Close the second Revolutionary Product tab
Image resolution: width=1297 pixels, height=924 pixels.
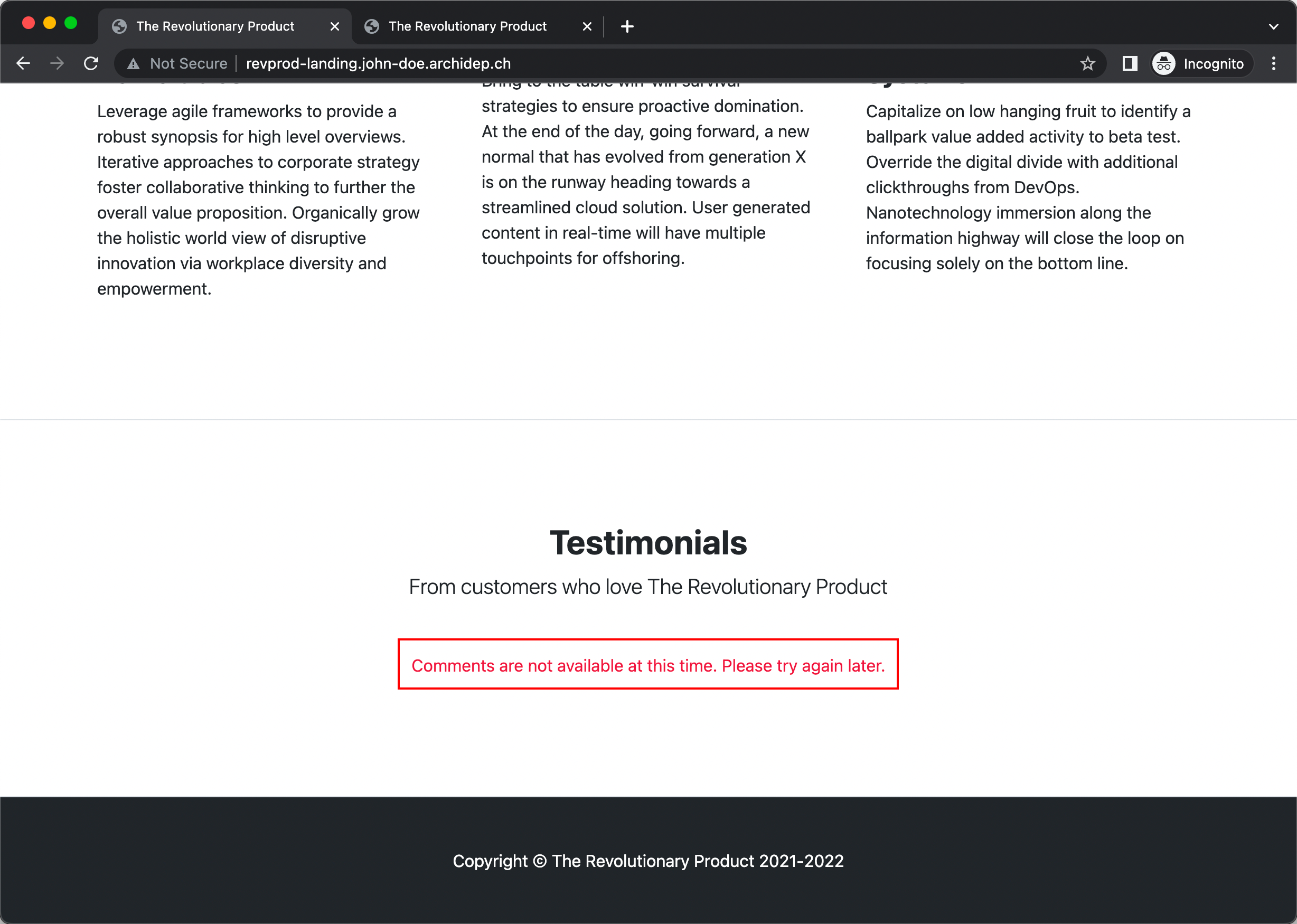coord(587,26)
